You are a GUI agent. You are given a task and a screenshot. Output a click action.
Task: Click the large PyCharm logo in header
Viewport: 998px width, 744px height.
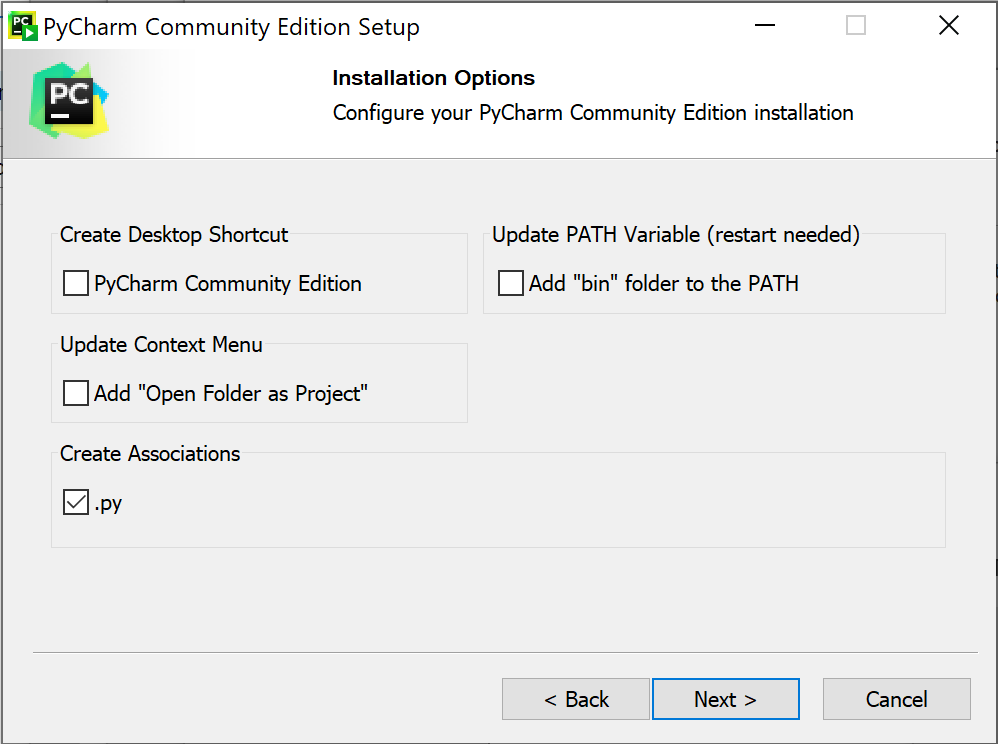pos(69,102)
